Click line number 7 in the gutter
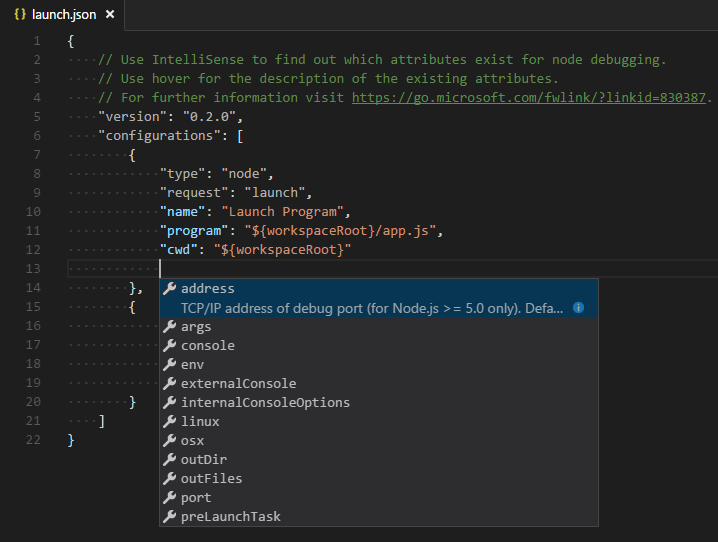This screenshot has height=542, width=718. 37,155
